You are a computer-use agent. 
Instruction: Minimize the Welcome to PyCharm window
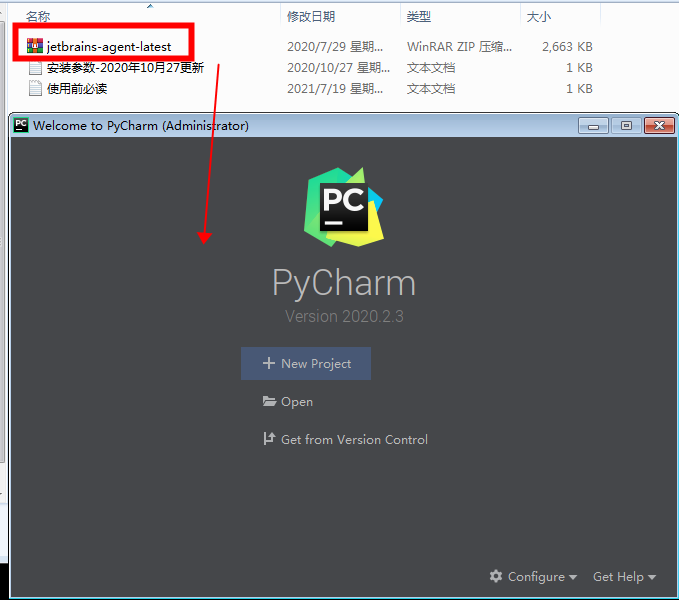click(593, 126)
